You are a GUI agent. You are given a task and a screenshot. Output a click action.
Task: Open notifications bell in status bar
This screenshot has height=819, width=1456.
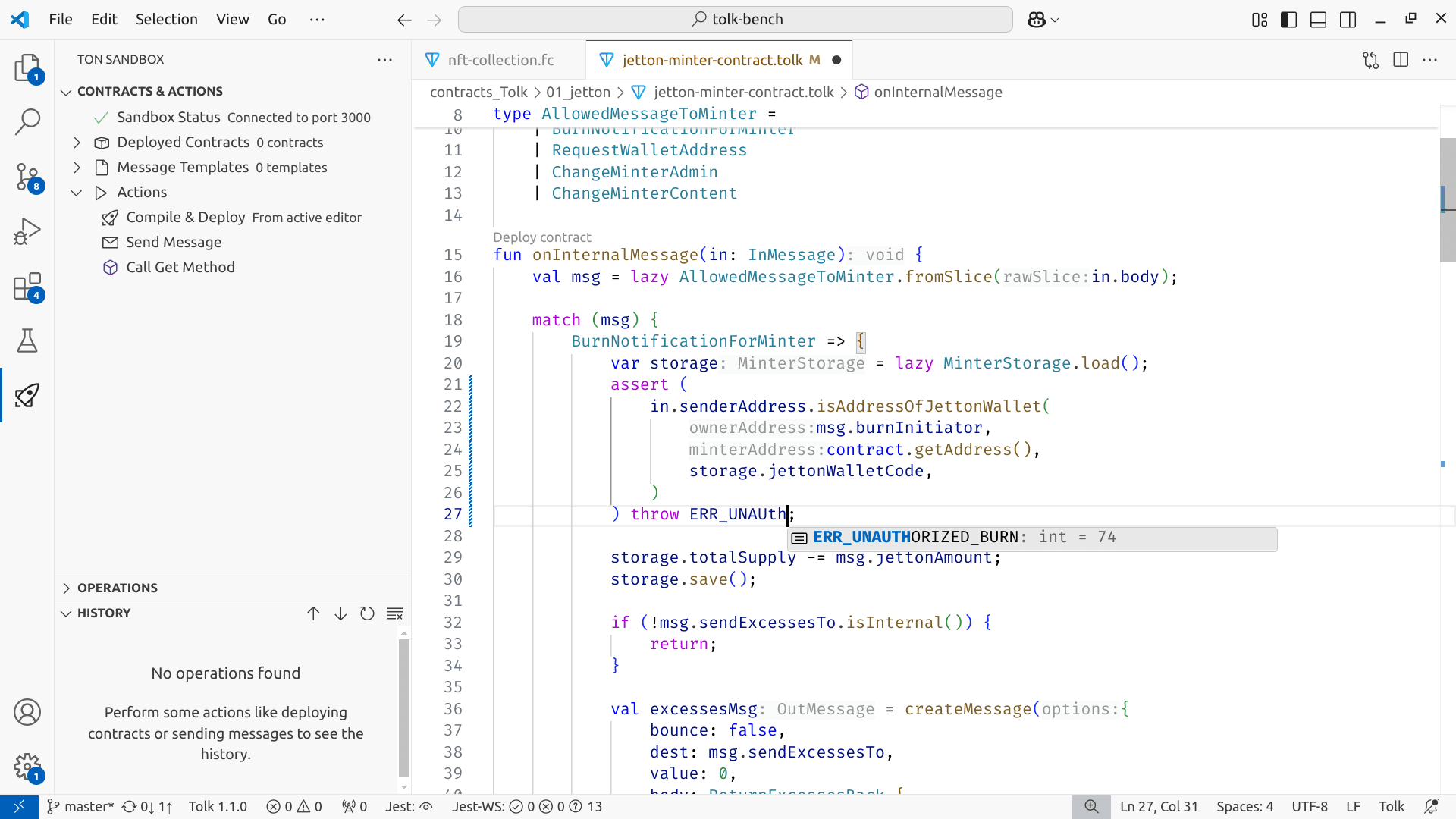(x=1431, y=807)
